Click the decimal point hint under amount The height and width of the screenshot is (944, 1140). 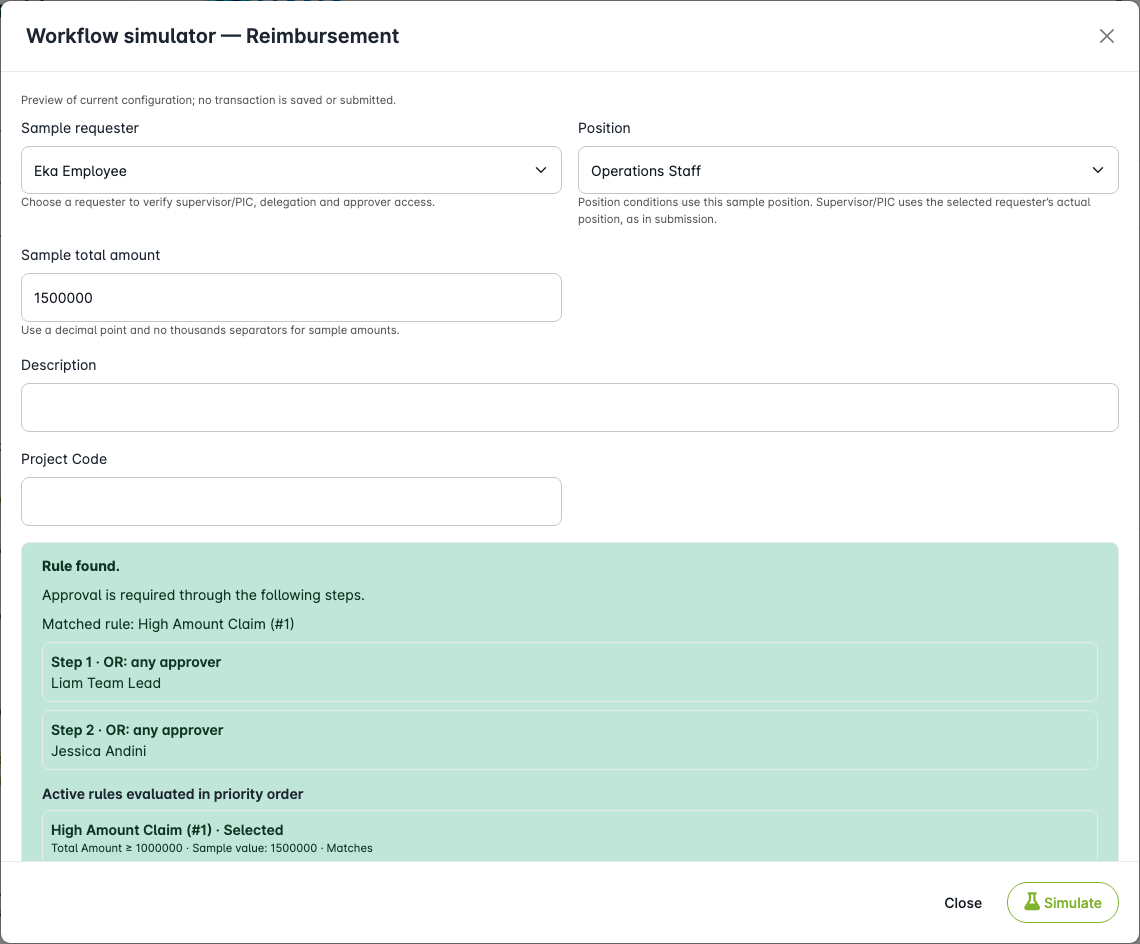click(210, 330)
